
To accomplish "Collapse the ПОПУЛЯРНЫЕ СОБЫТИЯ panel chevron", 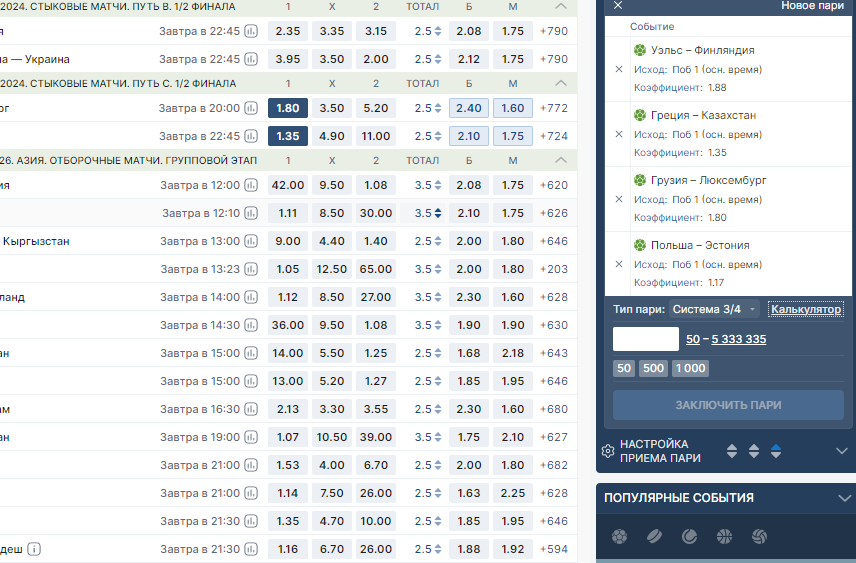I will pos(844,498).
